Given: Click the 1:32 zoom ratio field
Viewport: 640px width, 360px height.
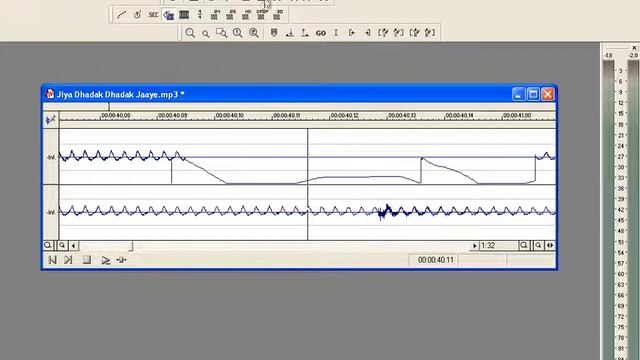Looking at the screenshot, I should click(498, 245).
